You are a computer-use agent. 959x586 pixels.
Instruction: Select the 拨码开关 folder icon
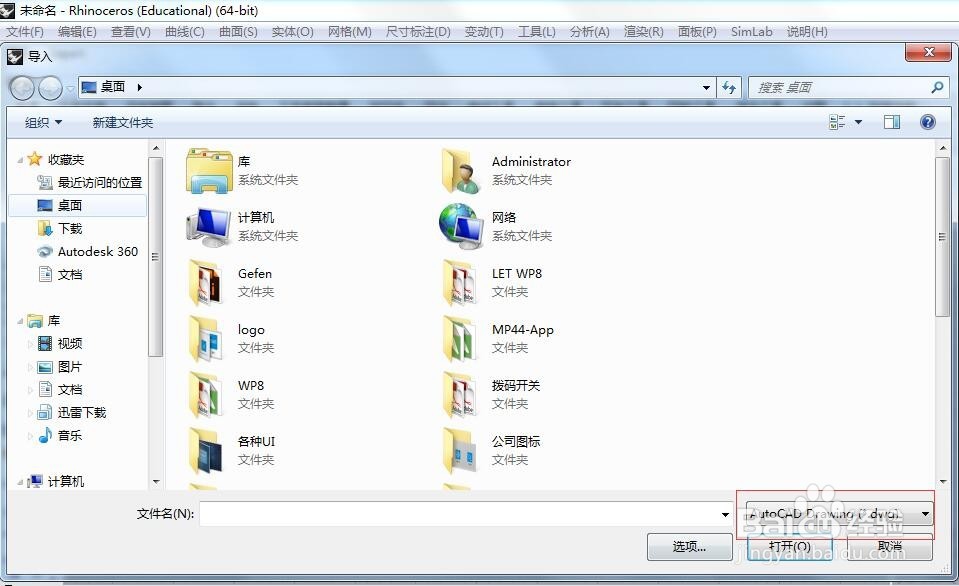(x=460, y=395)
